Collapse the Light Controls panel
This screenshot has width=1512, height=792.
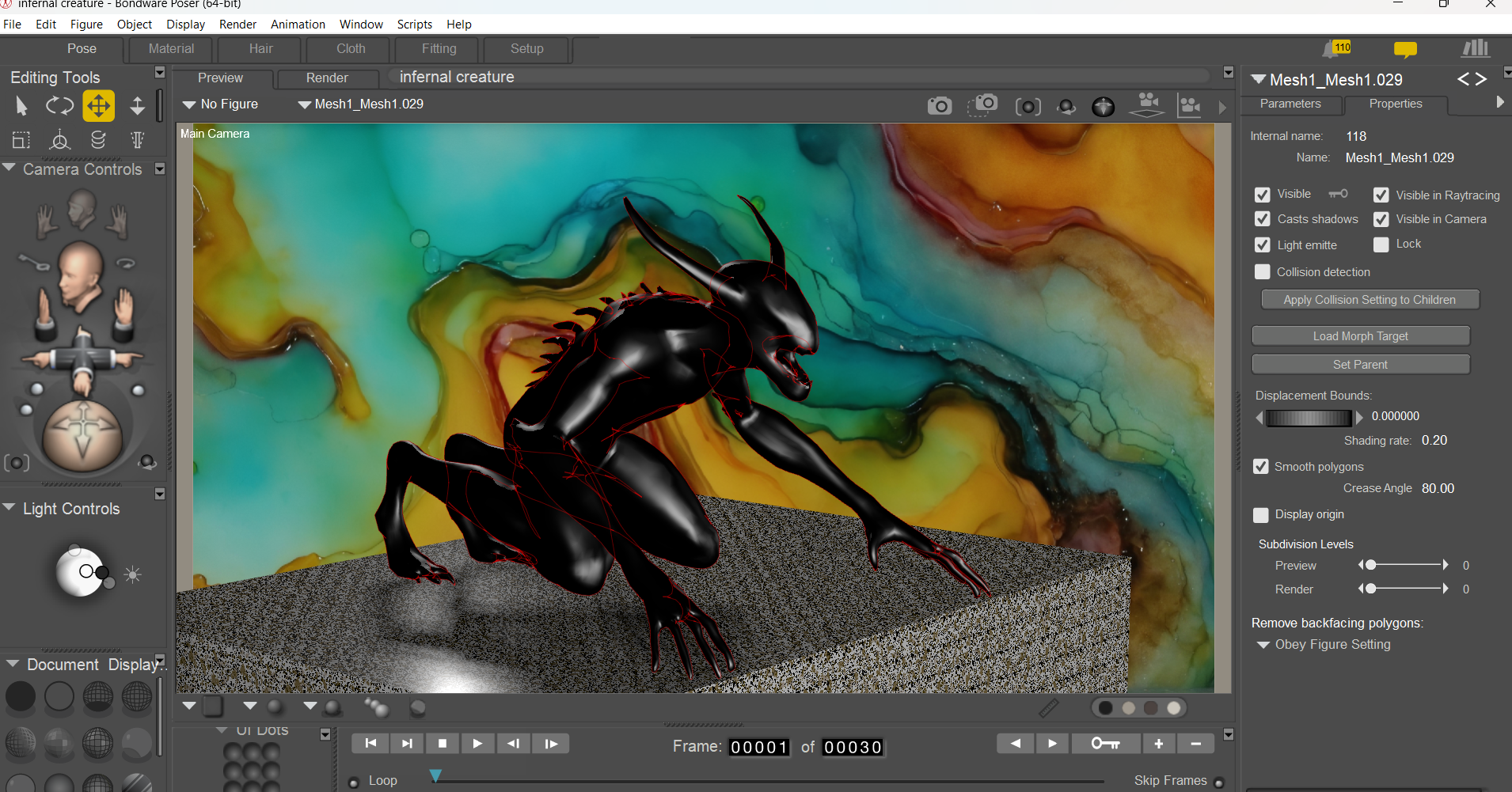pyautogui.click(x=9, y=507)
